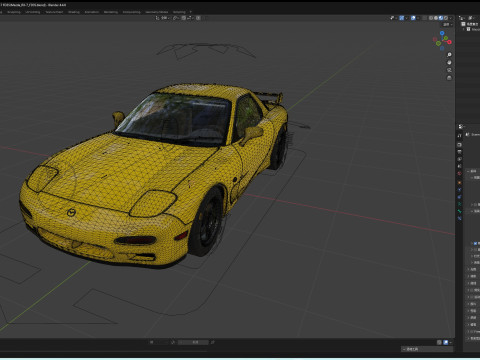480x360 pixels.
Task: Open the Geometry Nodes workspace tab
Action: point(157,12)
